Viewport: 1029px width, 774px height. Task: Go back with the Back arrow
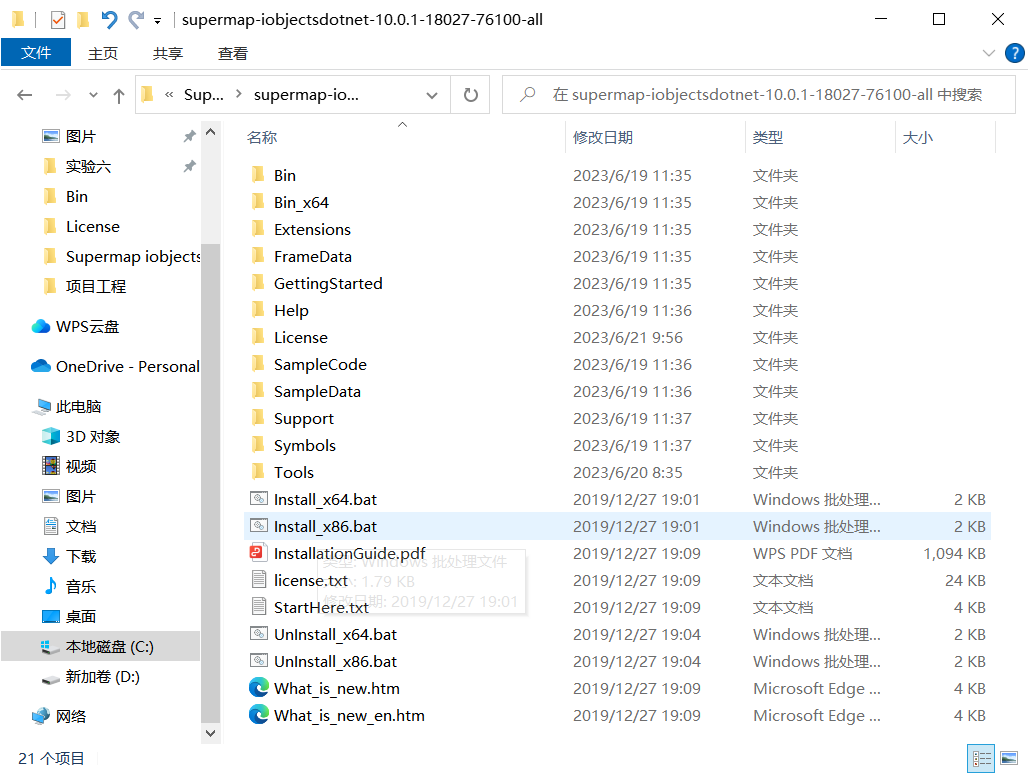pos(25,95)
